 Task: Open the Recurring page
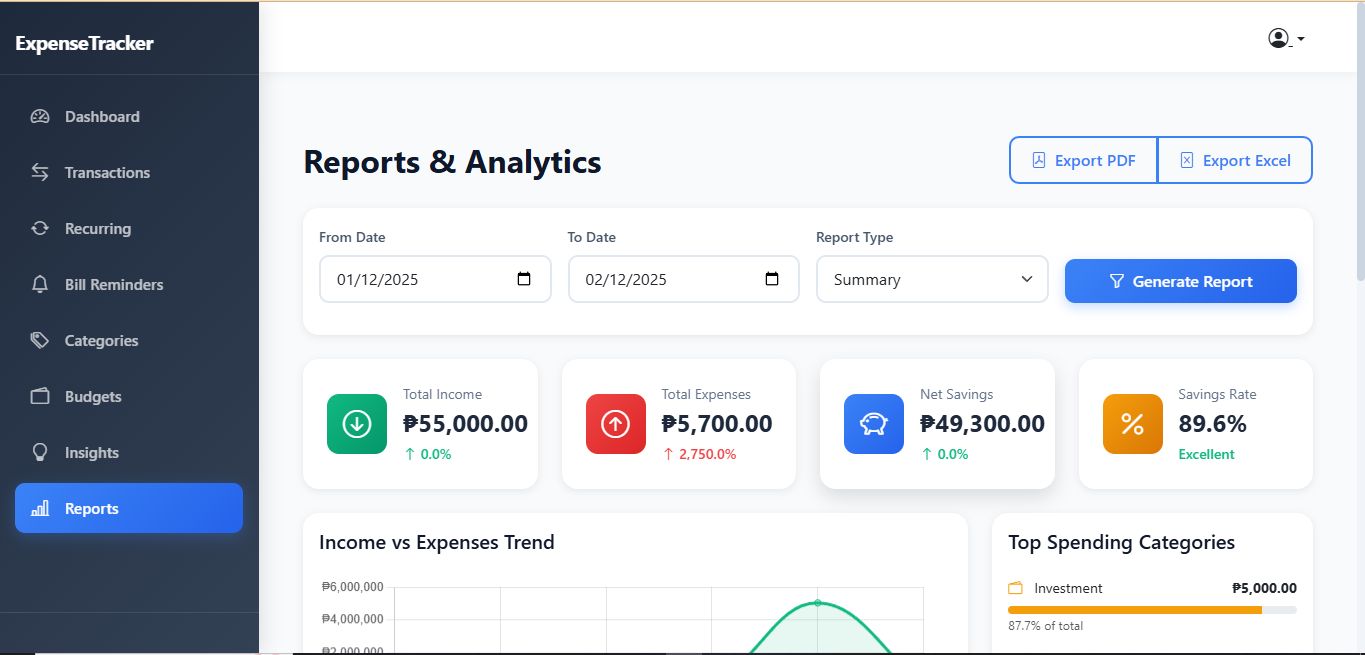point(129,228)
